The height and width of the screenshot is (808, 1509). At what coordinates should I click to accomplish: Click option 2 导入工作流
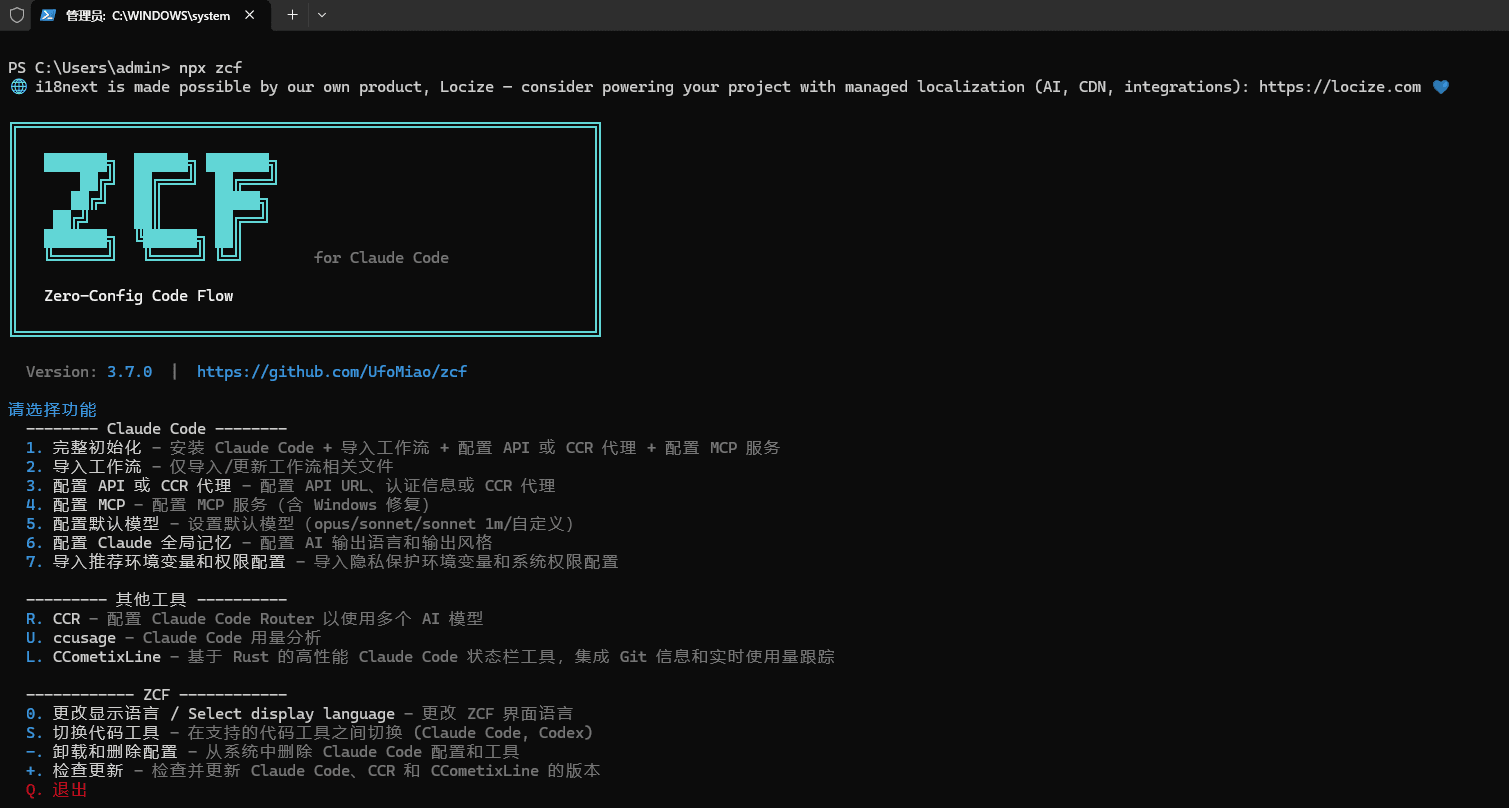pyautogui.click(x=210, y=467)
